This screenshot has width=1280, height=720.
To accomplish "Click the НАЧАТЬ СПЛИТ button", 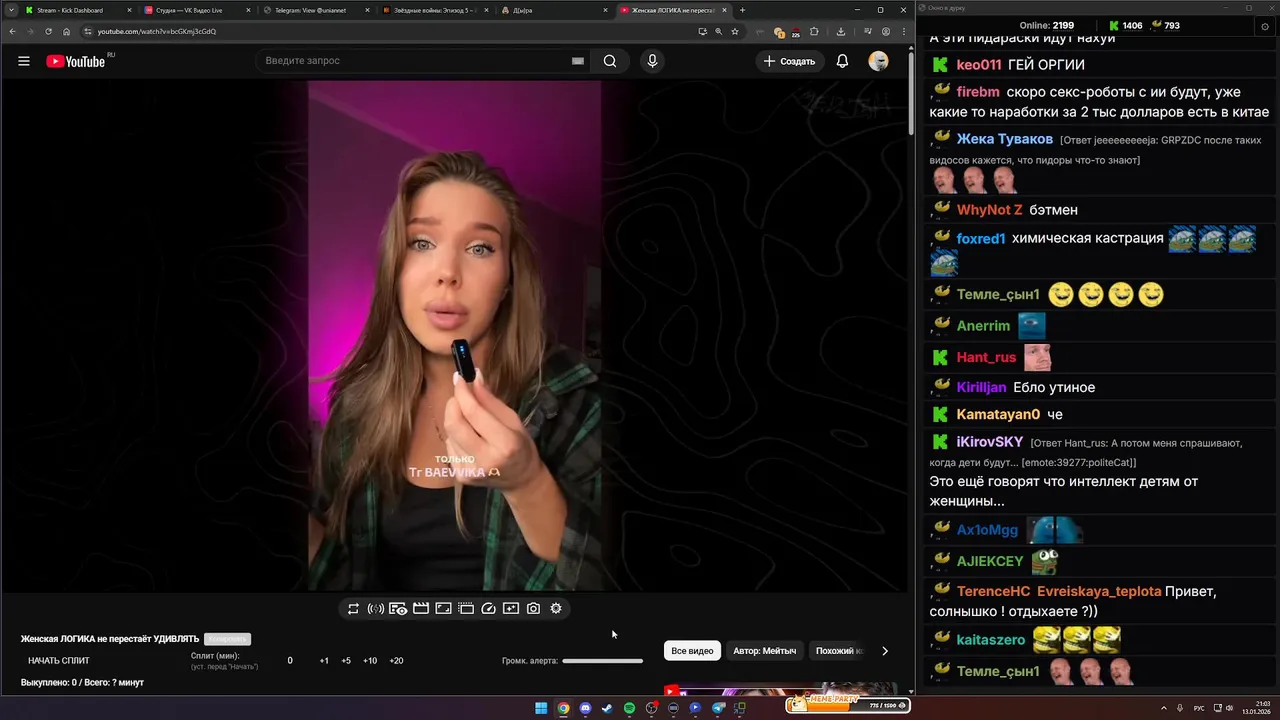I will point(58,661).
